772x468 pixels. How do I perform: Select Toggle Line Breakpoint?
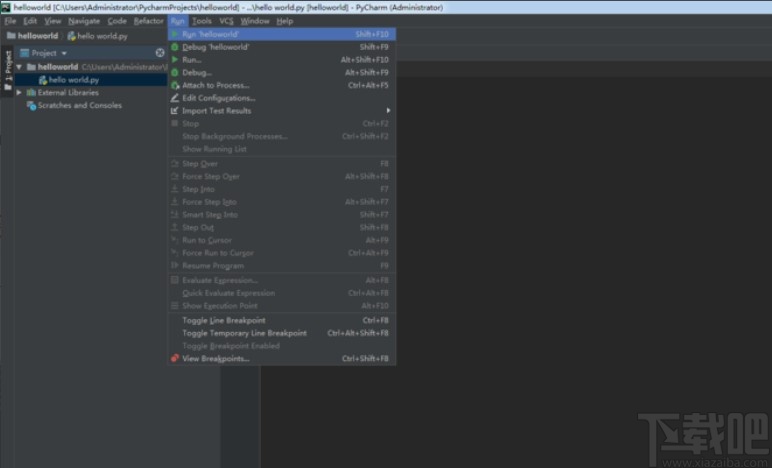coord(282,320)
